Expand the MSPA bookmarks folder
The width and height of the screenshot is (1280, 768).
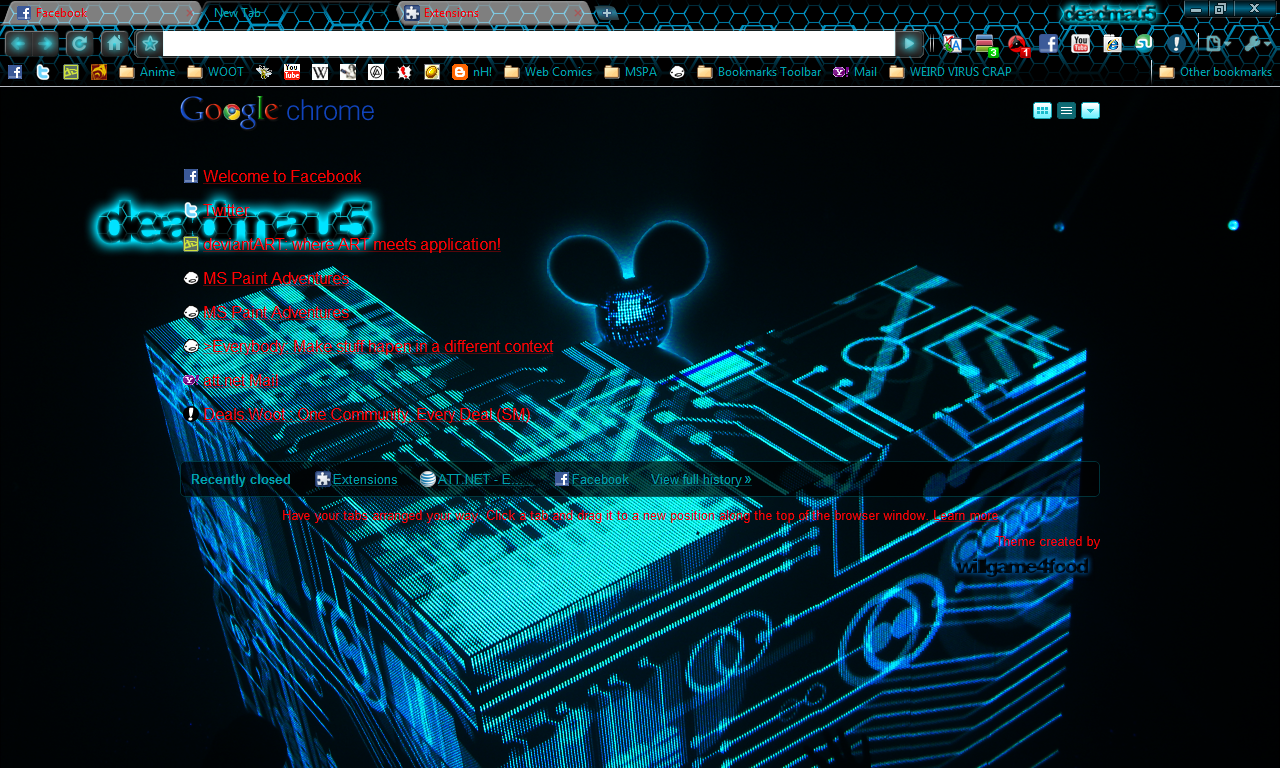(631, 72)
